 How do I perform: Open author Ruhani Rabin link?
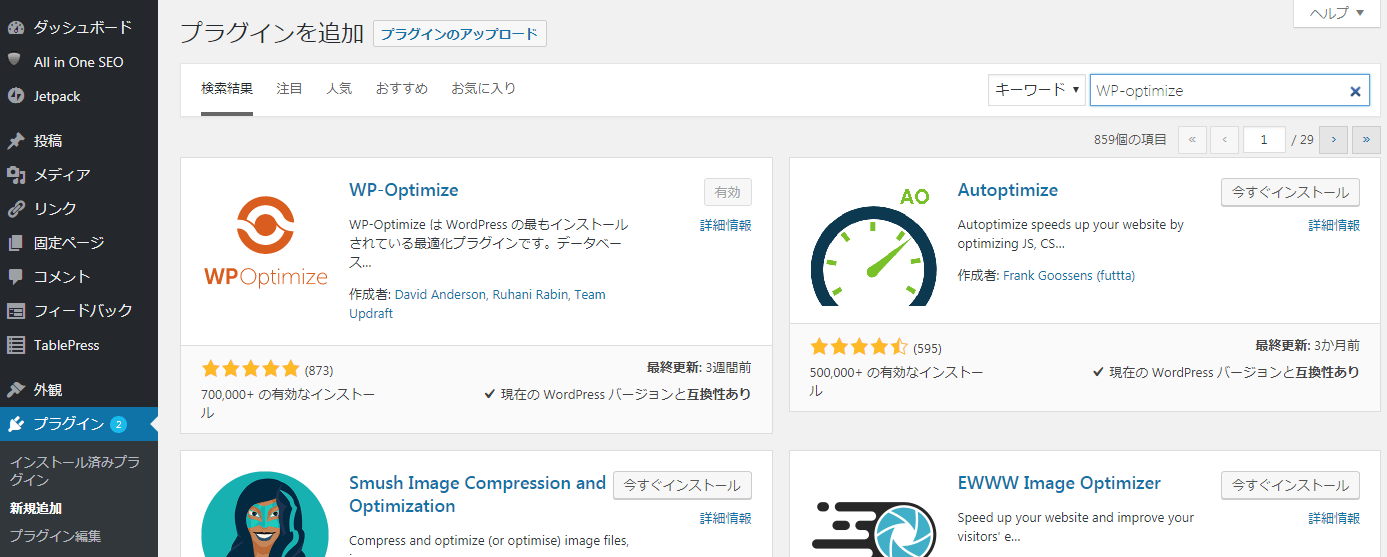(530, 295)
